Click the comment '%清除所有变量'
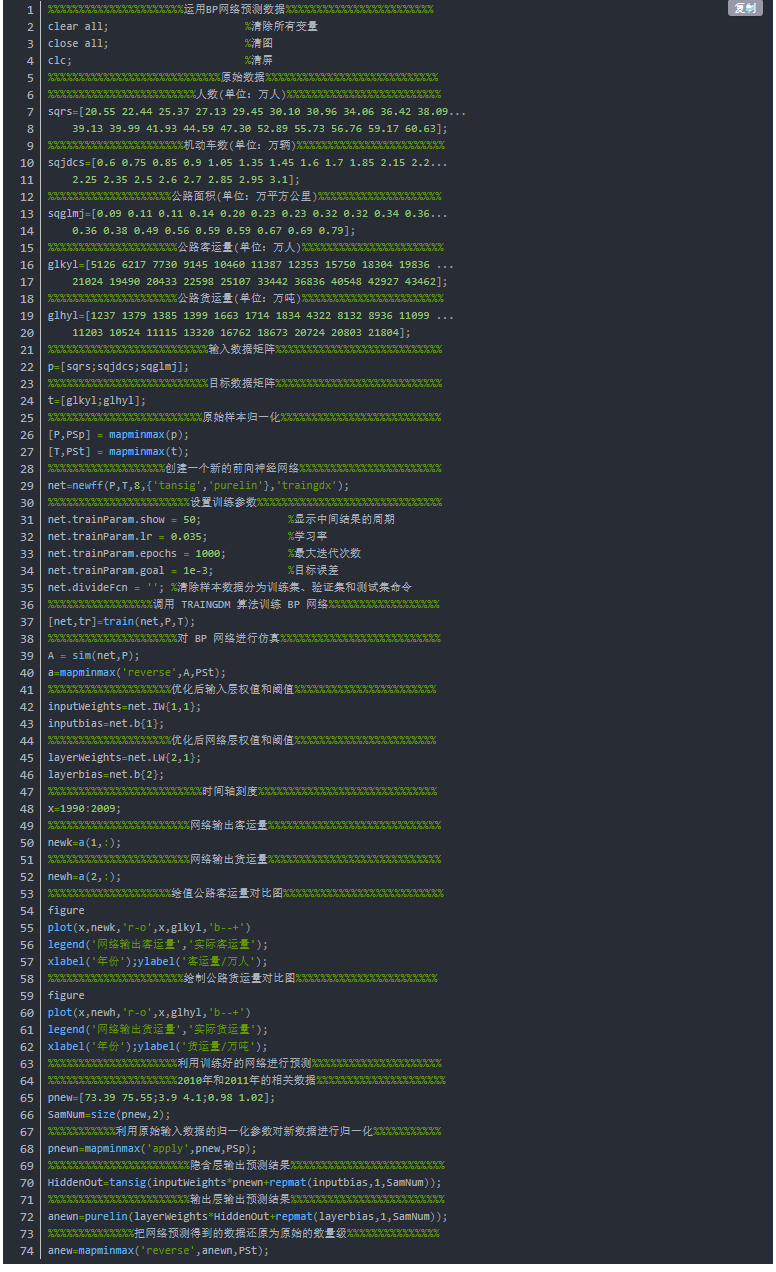The height and width of the screenshot is (1272, 776). click(x=281, y=26)
